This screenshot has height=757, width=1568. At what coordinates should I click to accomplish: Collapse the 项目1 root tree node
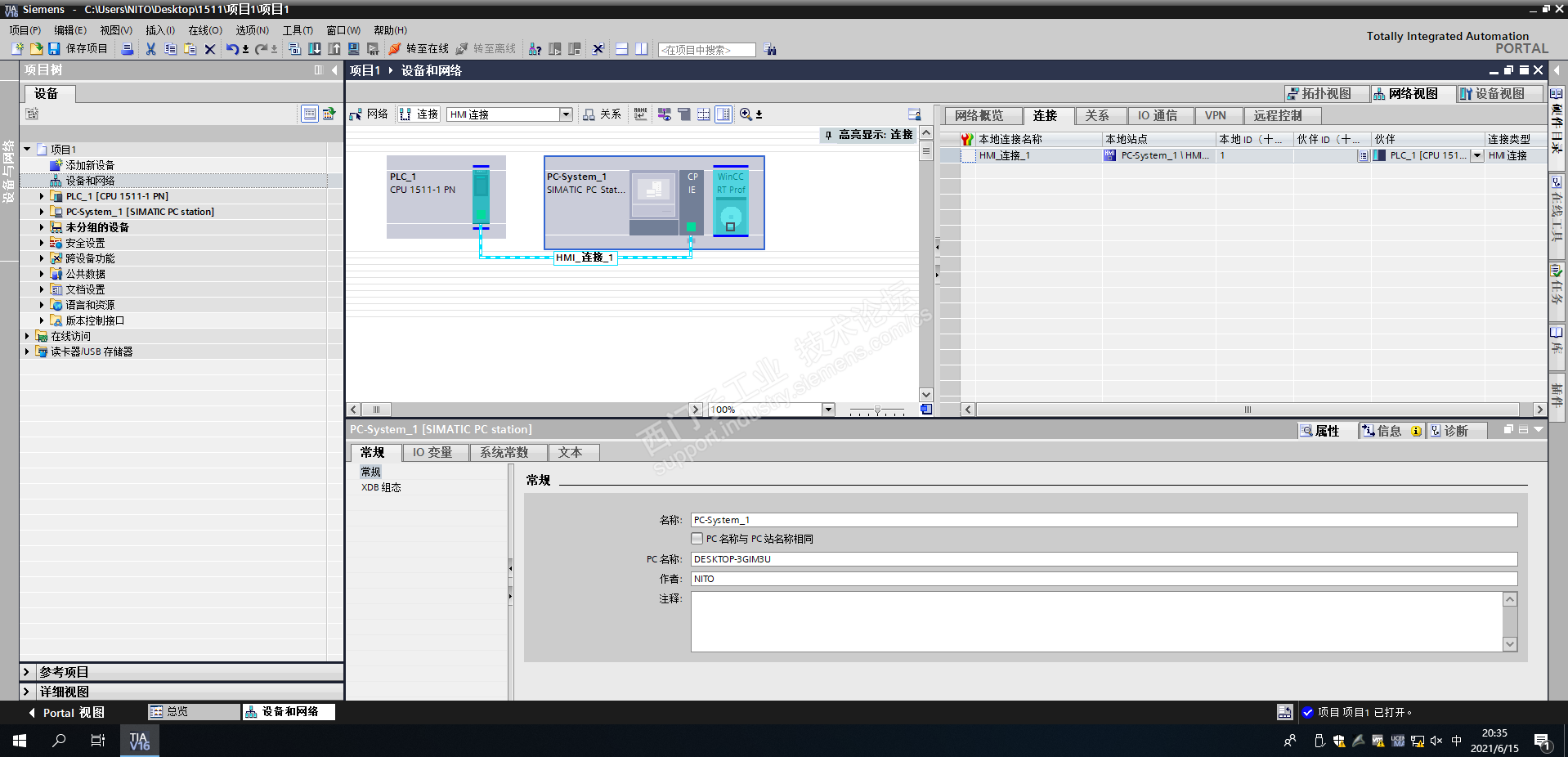click(x=27, y=150)
